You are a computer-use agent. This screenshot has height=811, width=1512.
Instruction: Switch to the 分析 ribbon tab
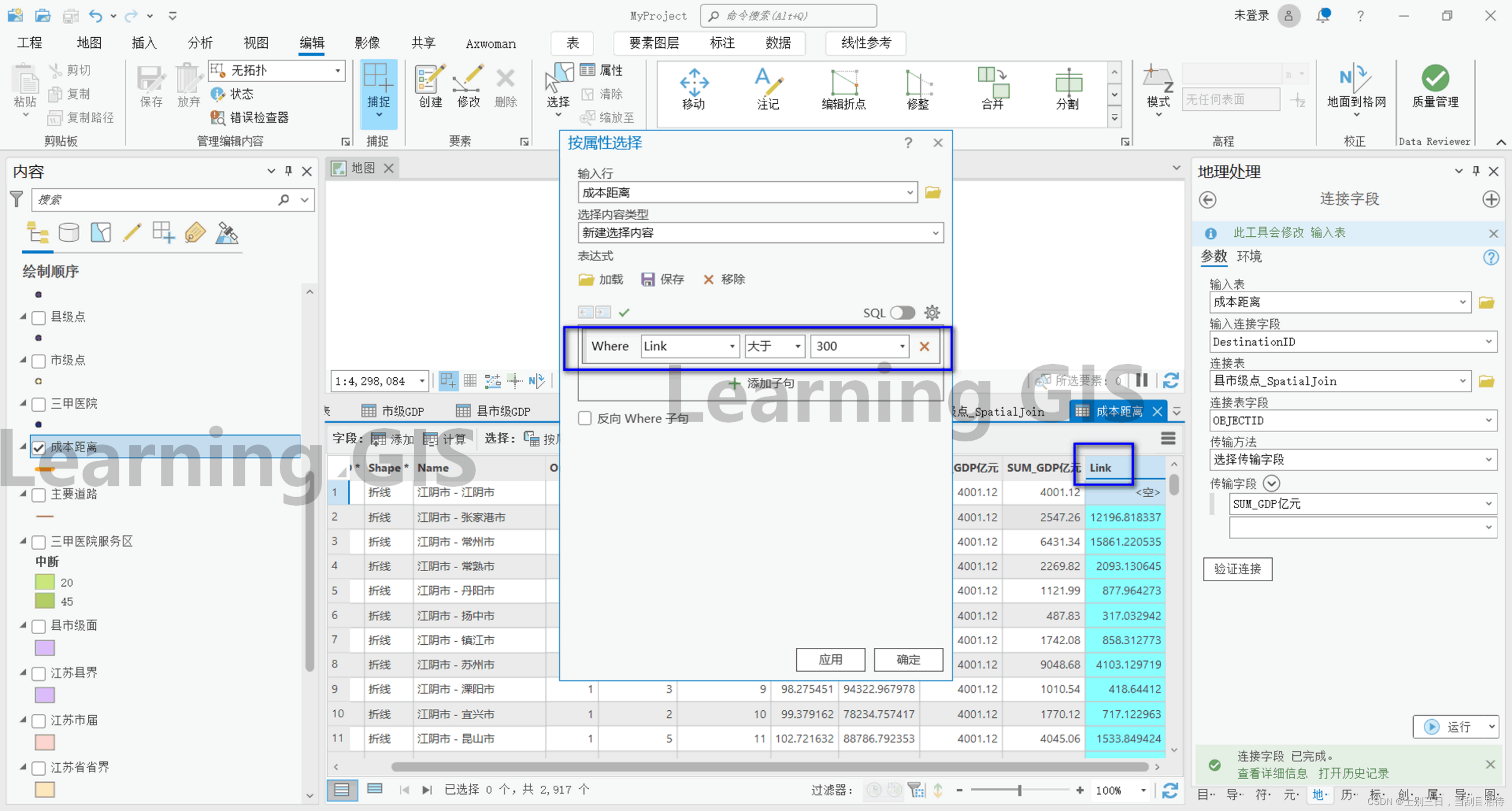(200, 43)
